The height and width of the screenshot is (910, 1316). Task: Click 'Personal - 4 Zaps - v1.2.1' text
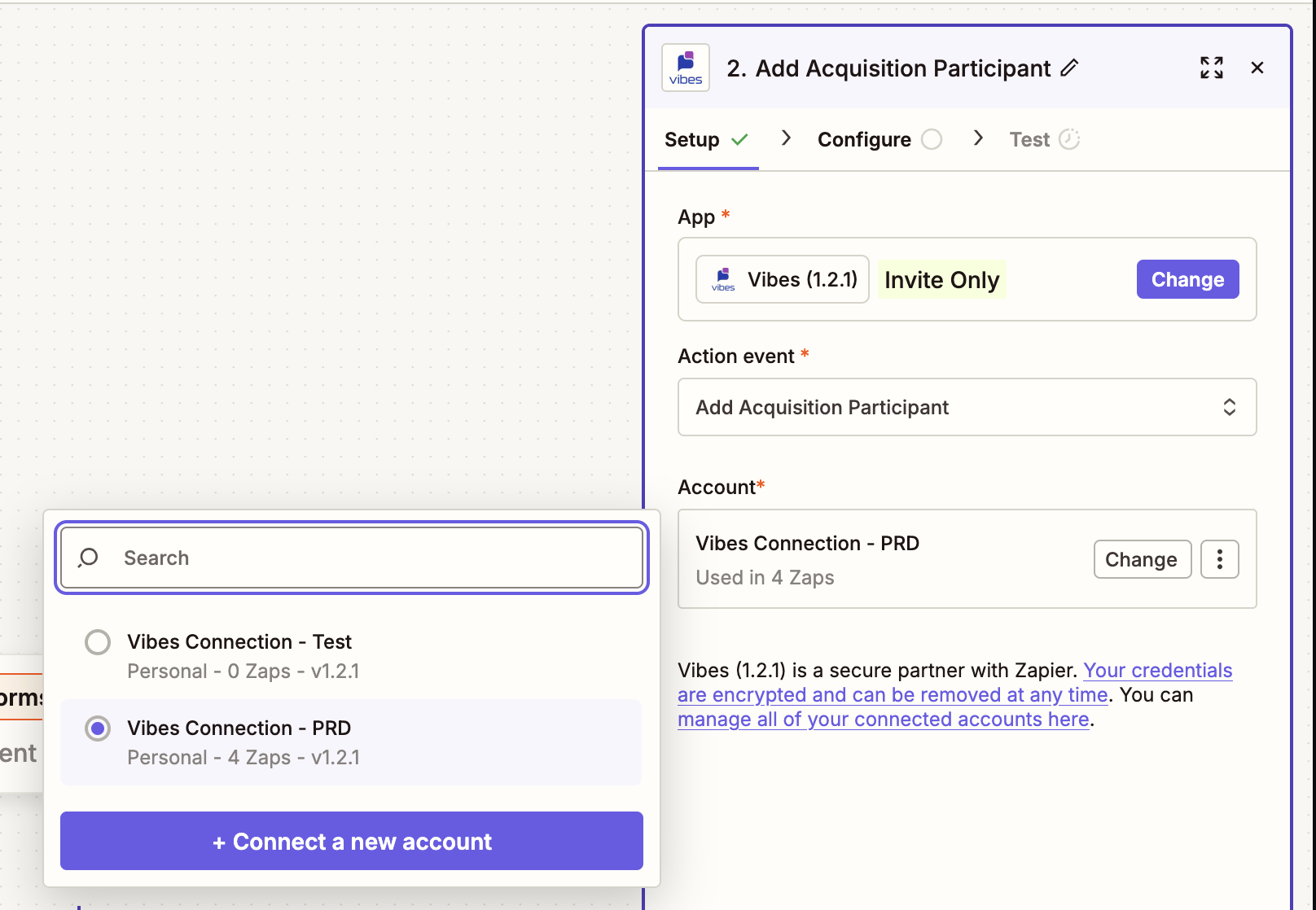click(243, 758)
